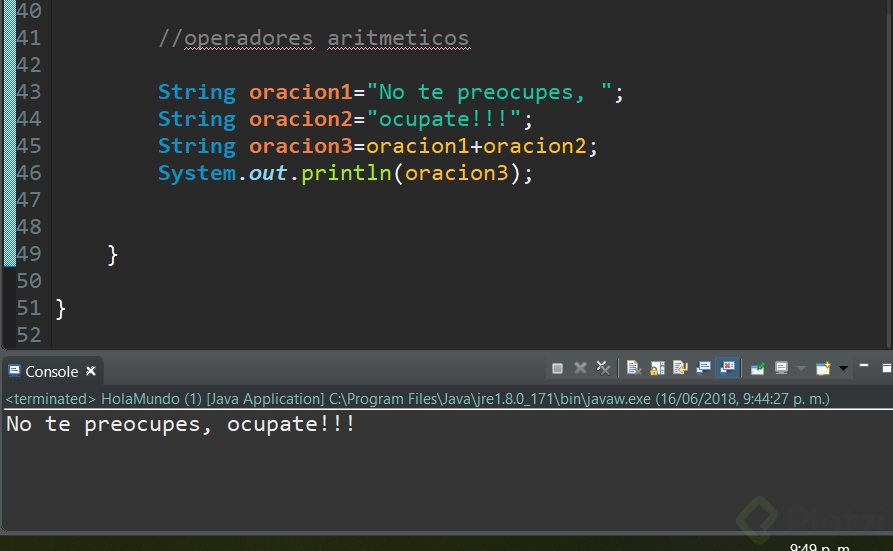The height and width of the screenshot is (551, 893).
Task: Toggle Show Console on standard error change
Action: click(x=727, y=368)
